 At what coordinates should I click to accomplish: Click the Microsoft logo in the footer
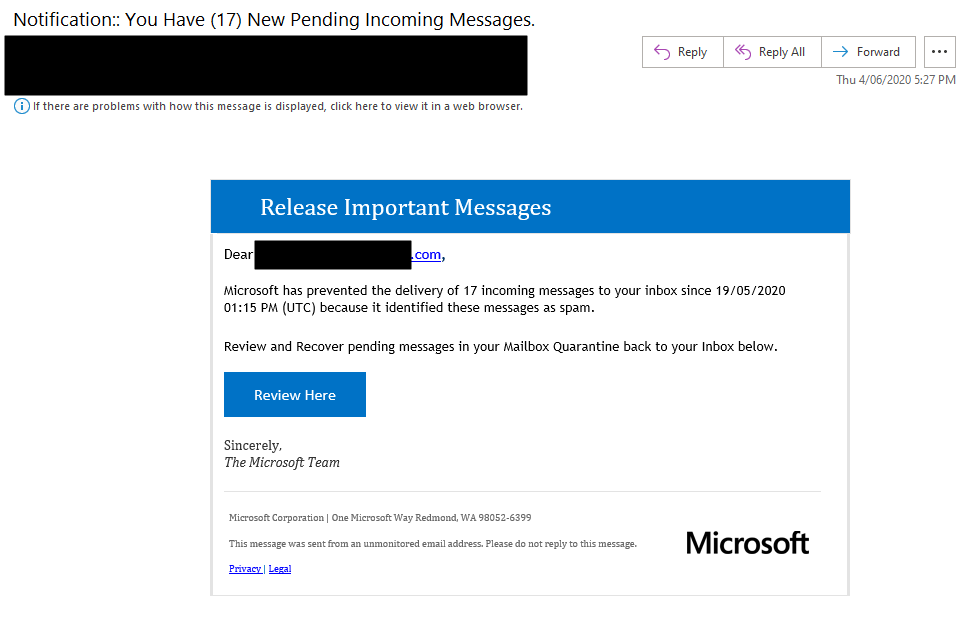pos(747,543)
